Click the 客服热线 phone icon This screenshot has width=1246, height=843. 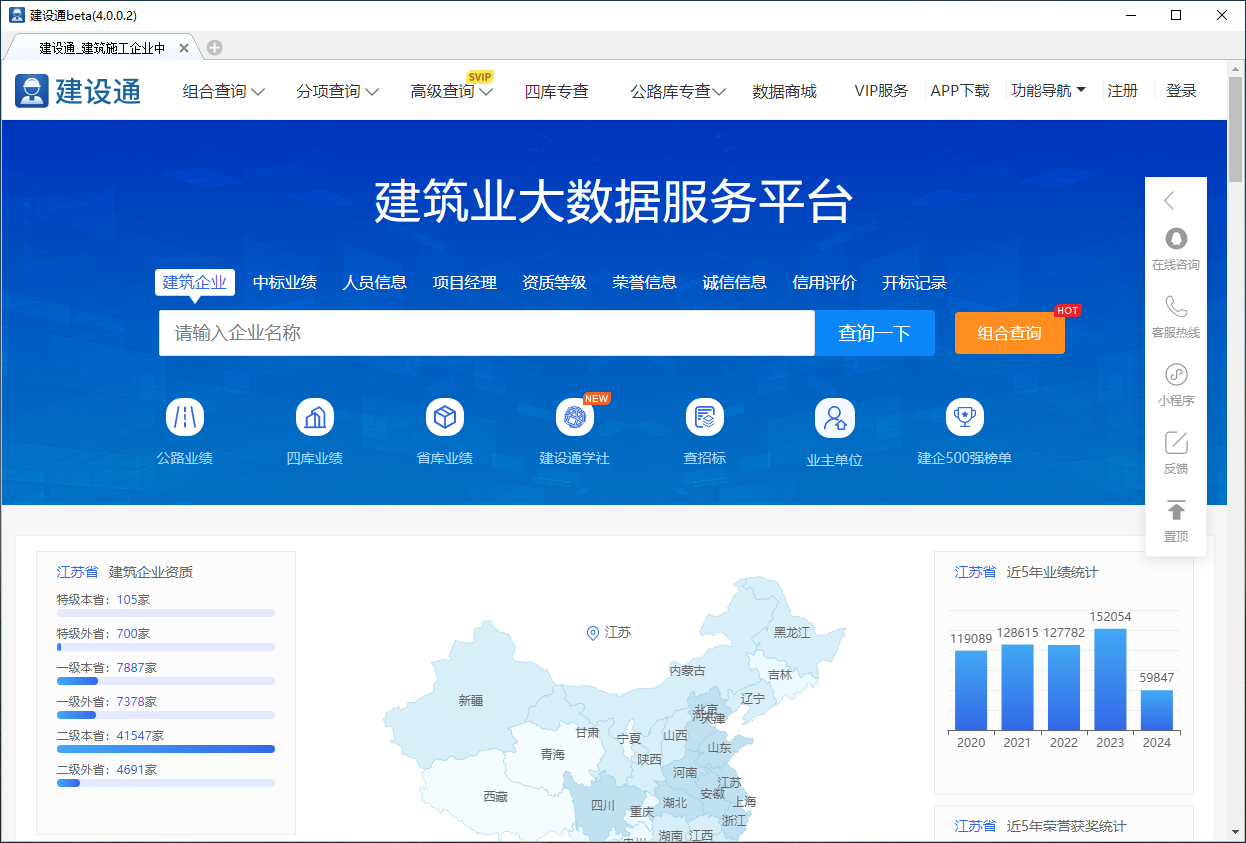coord(1176,306)
